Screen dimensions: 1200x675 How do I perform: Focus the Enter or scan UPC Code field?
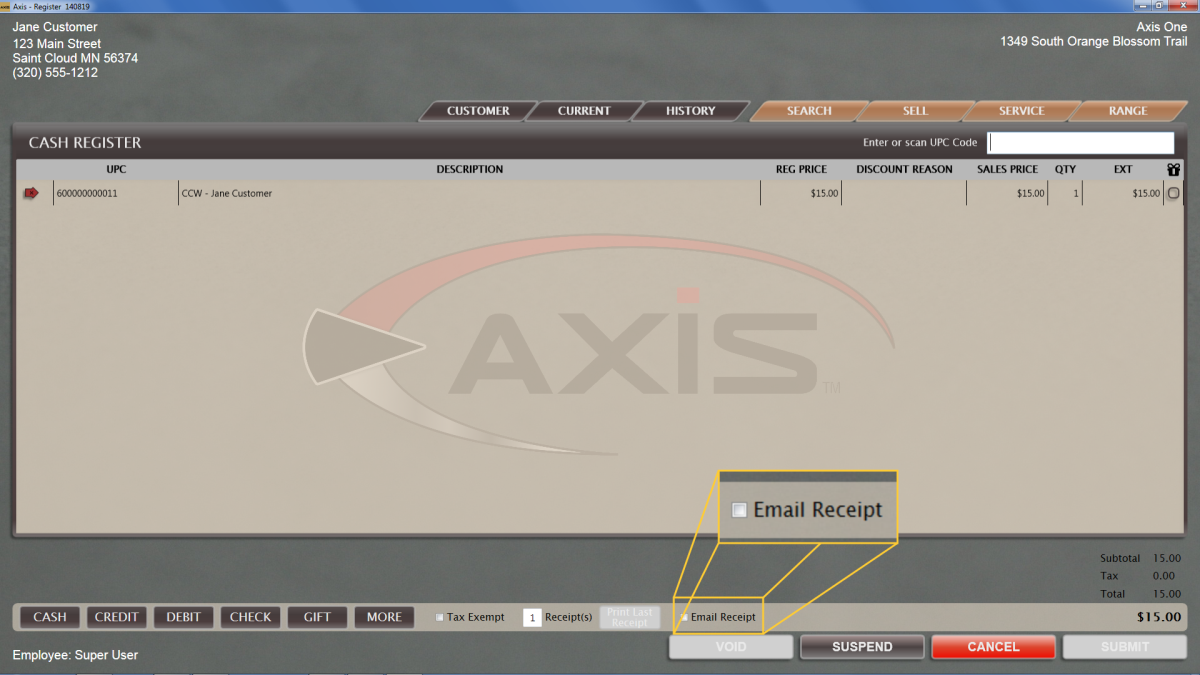pos(1081,143)
